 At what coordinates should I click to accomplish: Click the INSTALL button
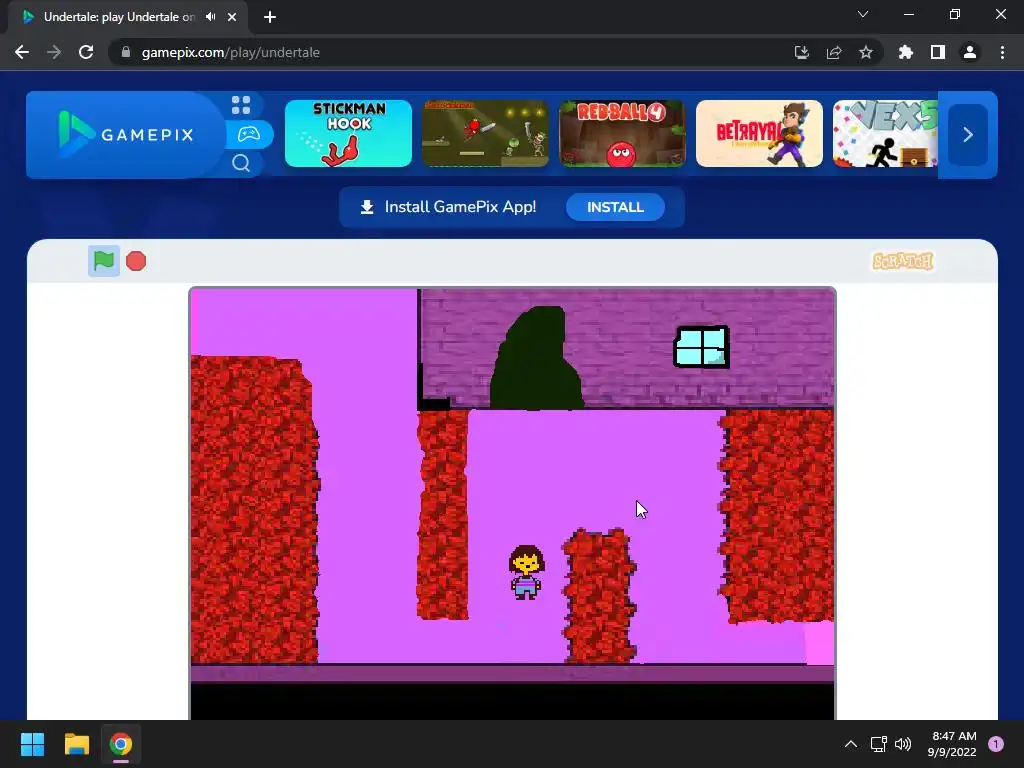pyautogui.click(x=615, y=207)
